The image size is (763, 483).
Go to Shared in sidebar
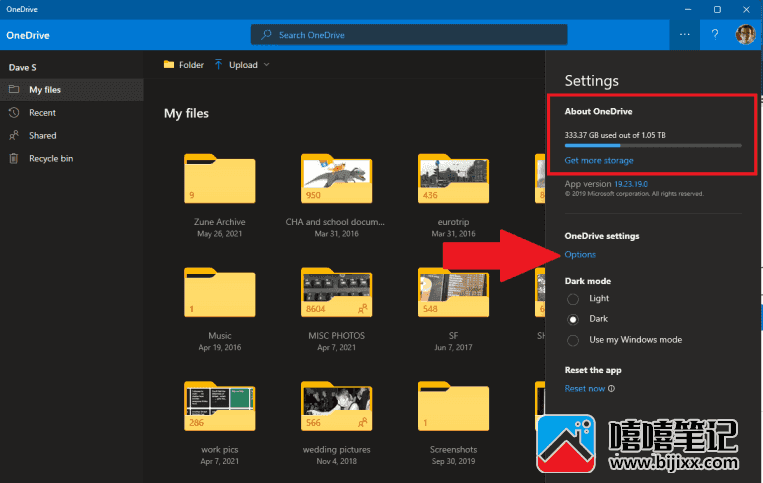(72, 135)
